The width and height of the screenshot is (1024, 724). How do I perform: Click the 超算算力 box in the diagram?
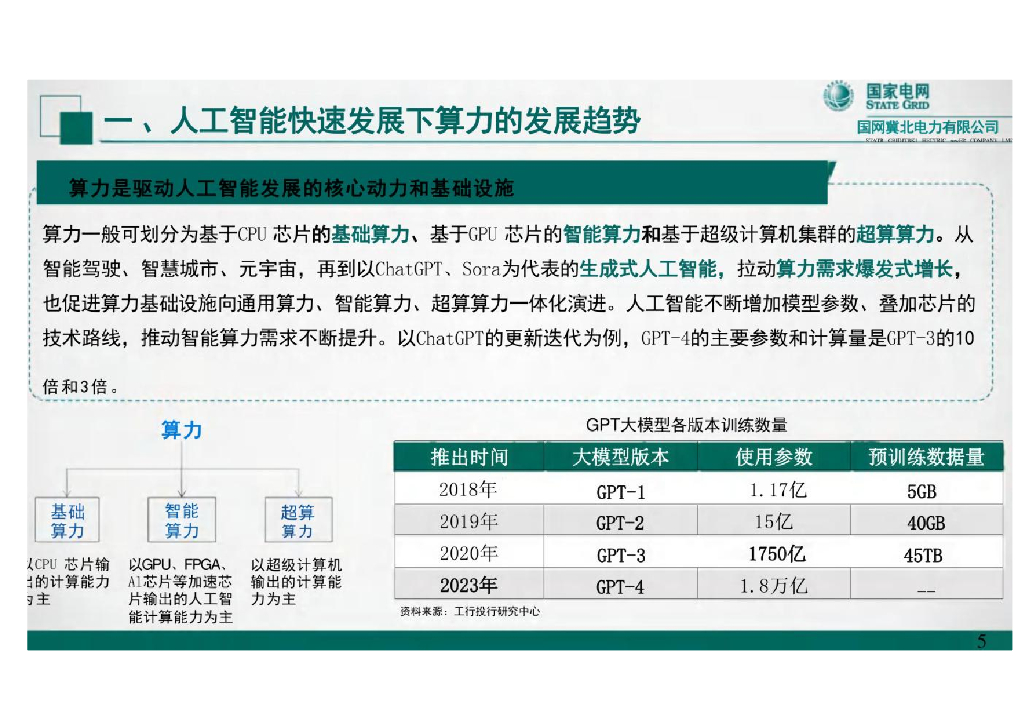298,520
